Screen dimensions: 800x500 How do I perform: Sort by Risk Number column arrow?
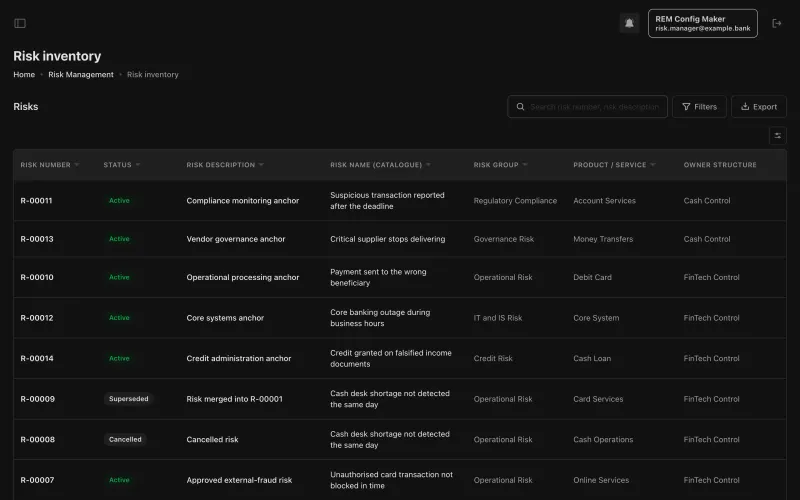coord(77,165)
